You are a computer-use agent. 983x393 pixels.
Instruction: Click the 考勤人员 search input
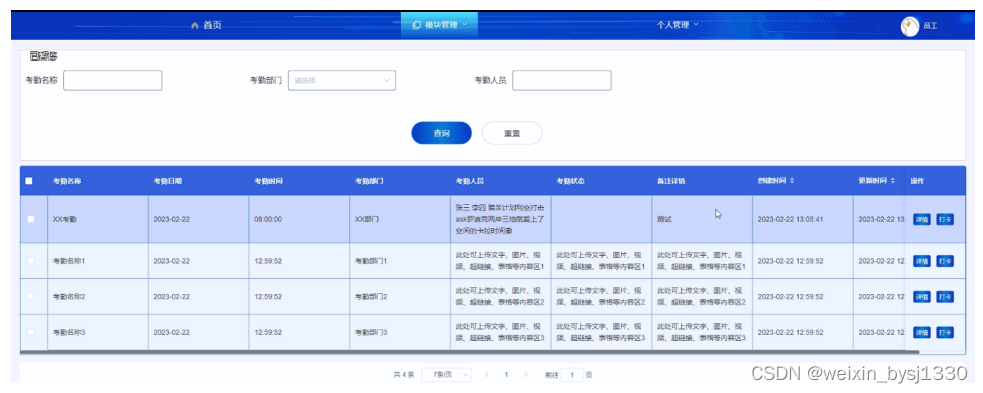click(562, 80)
